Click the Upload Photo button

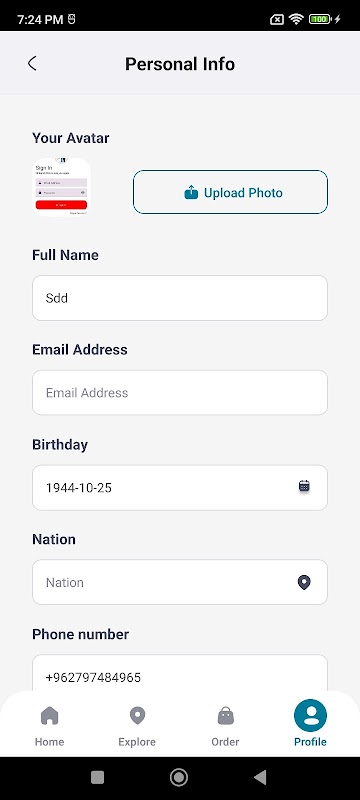coord(230,192)
